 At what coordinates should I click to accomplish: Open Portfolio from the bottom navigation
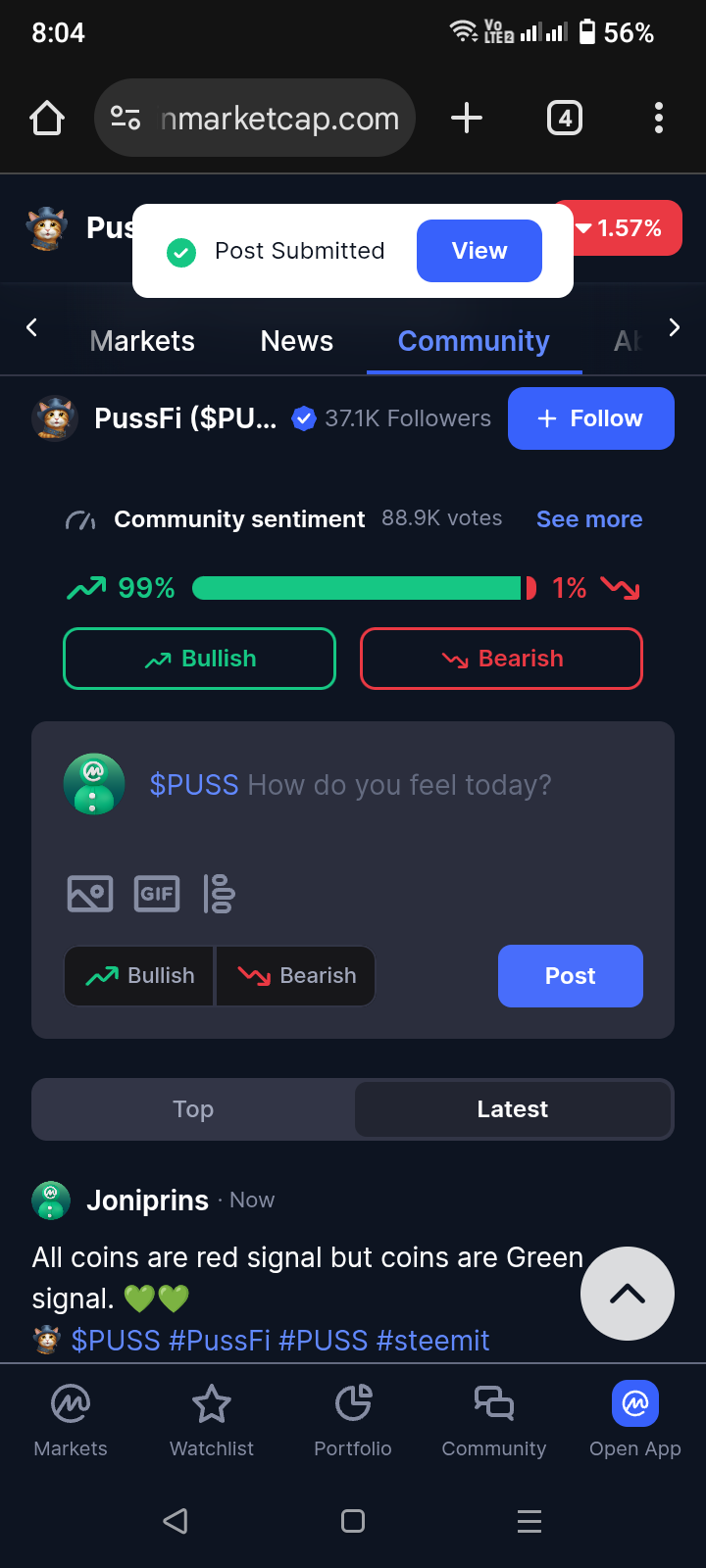tap(353, 1421)
